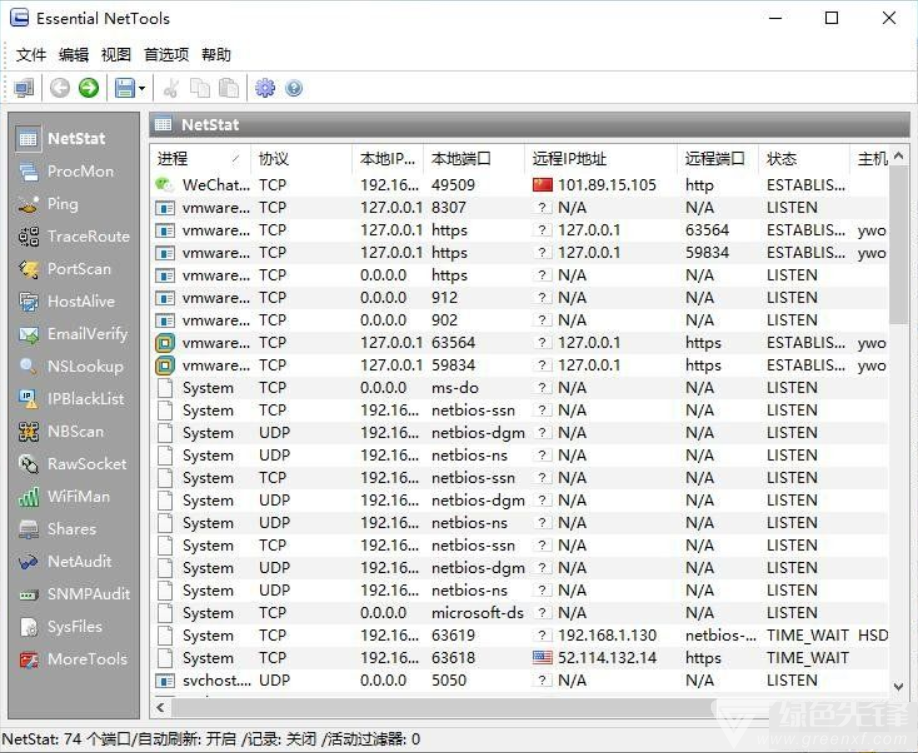Screen dimensions: 918x753
Task: Select the ms-do local port cell
Action: click(x=455, y=388)
